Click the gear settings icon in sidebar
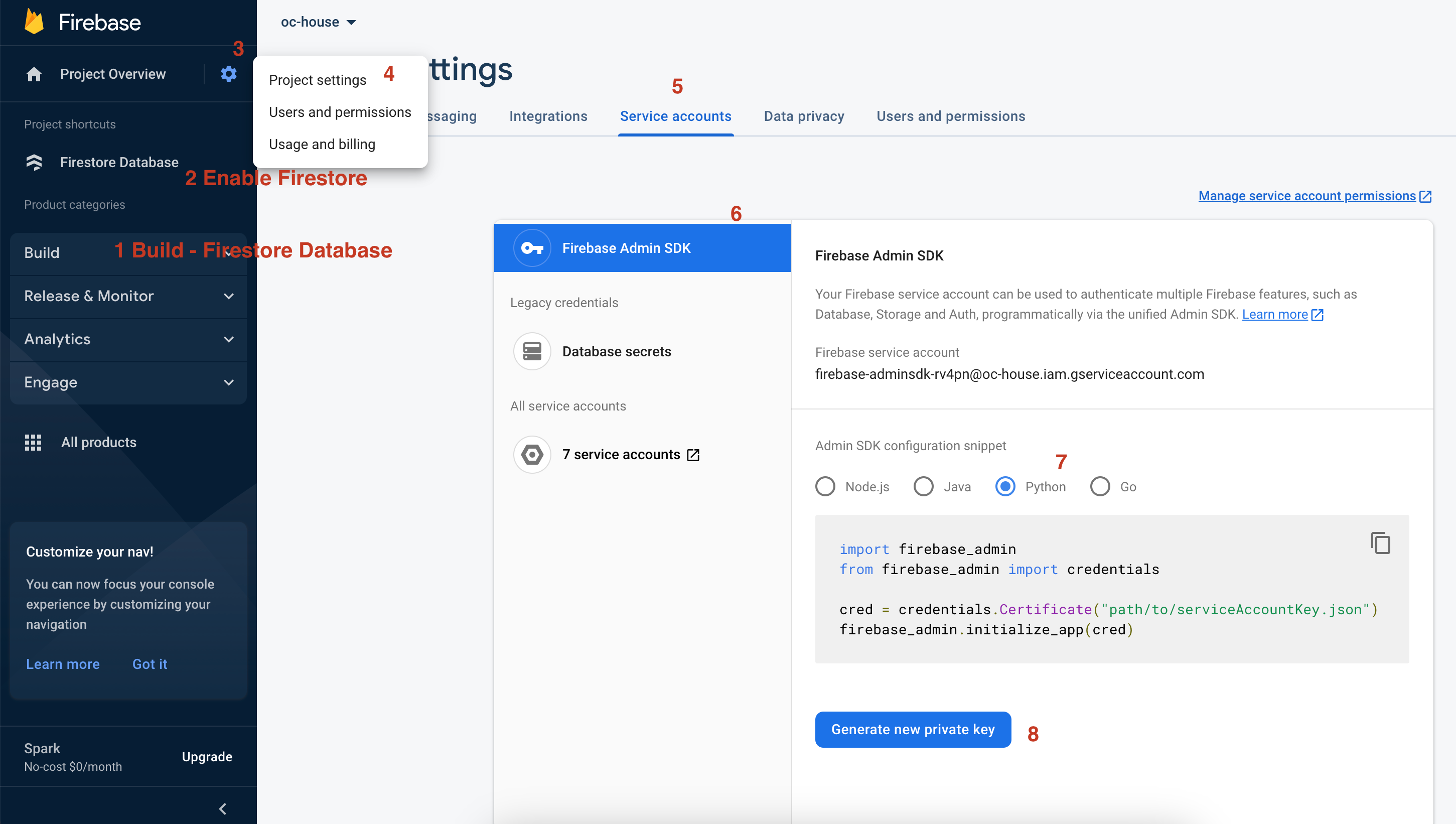The image size is (1456, 824). click(228, 73)
